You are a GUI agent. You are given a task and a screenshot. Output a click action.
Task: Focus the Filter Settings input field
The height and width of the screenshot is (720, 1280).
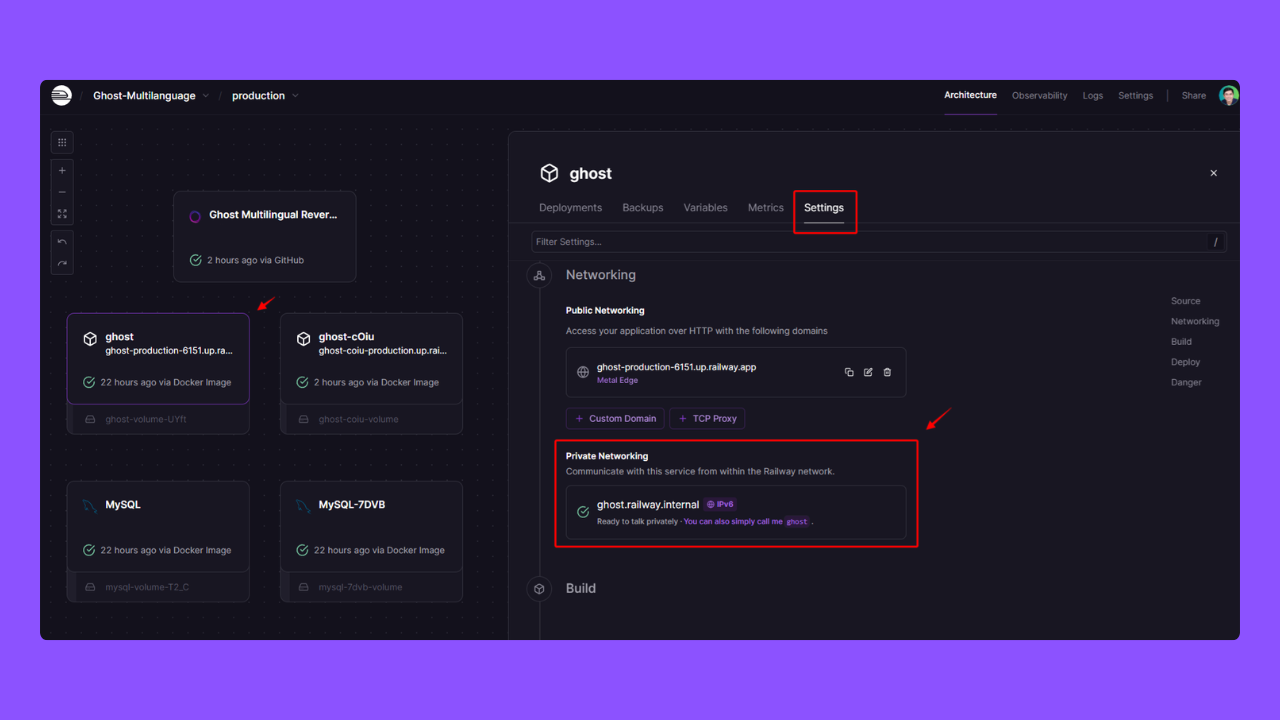(x=868, y=242)
